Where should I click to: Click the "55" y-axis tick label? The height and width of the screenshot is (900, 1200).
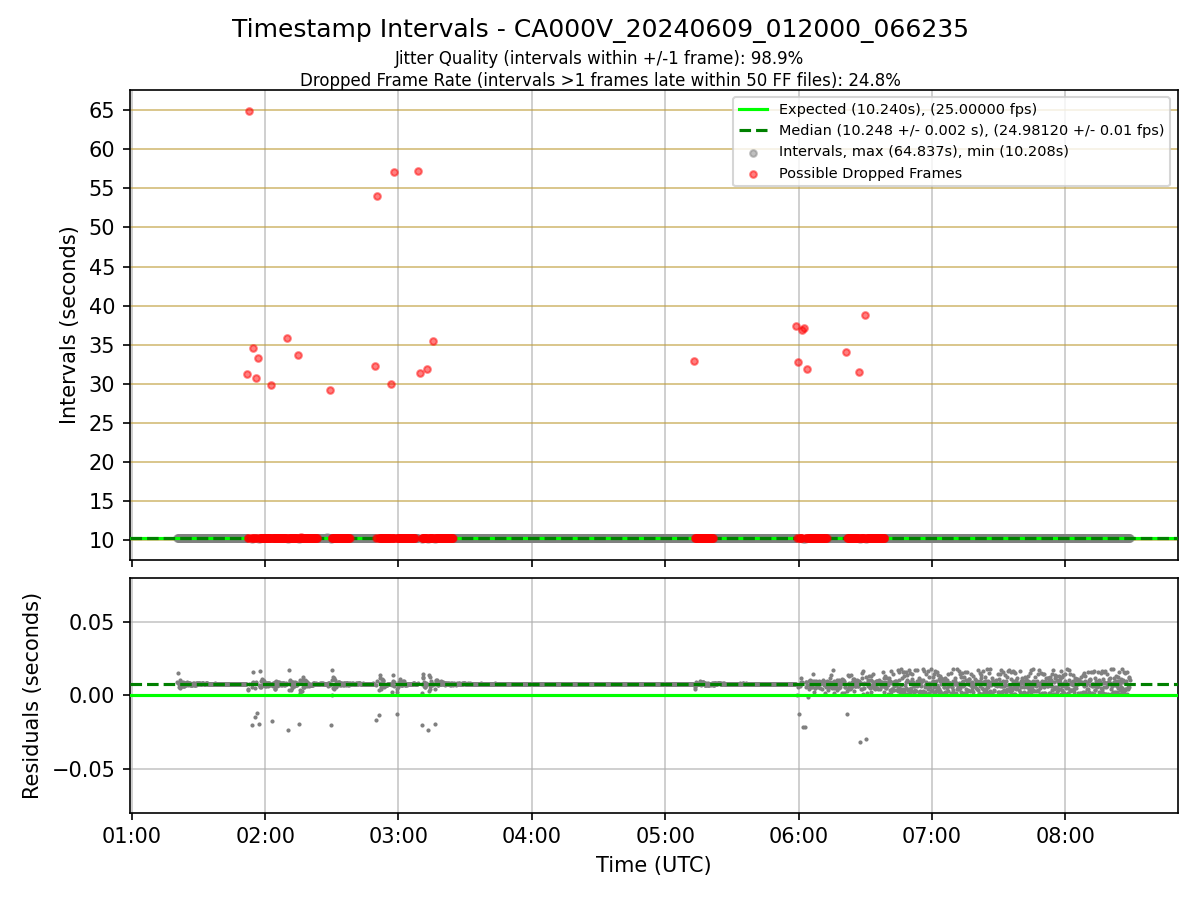click(105, 188)
